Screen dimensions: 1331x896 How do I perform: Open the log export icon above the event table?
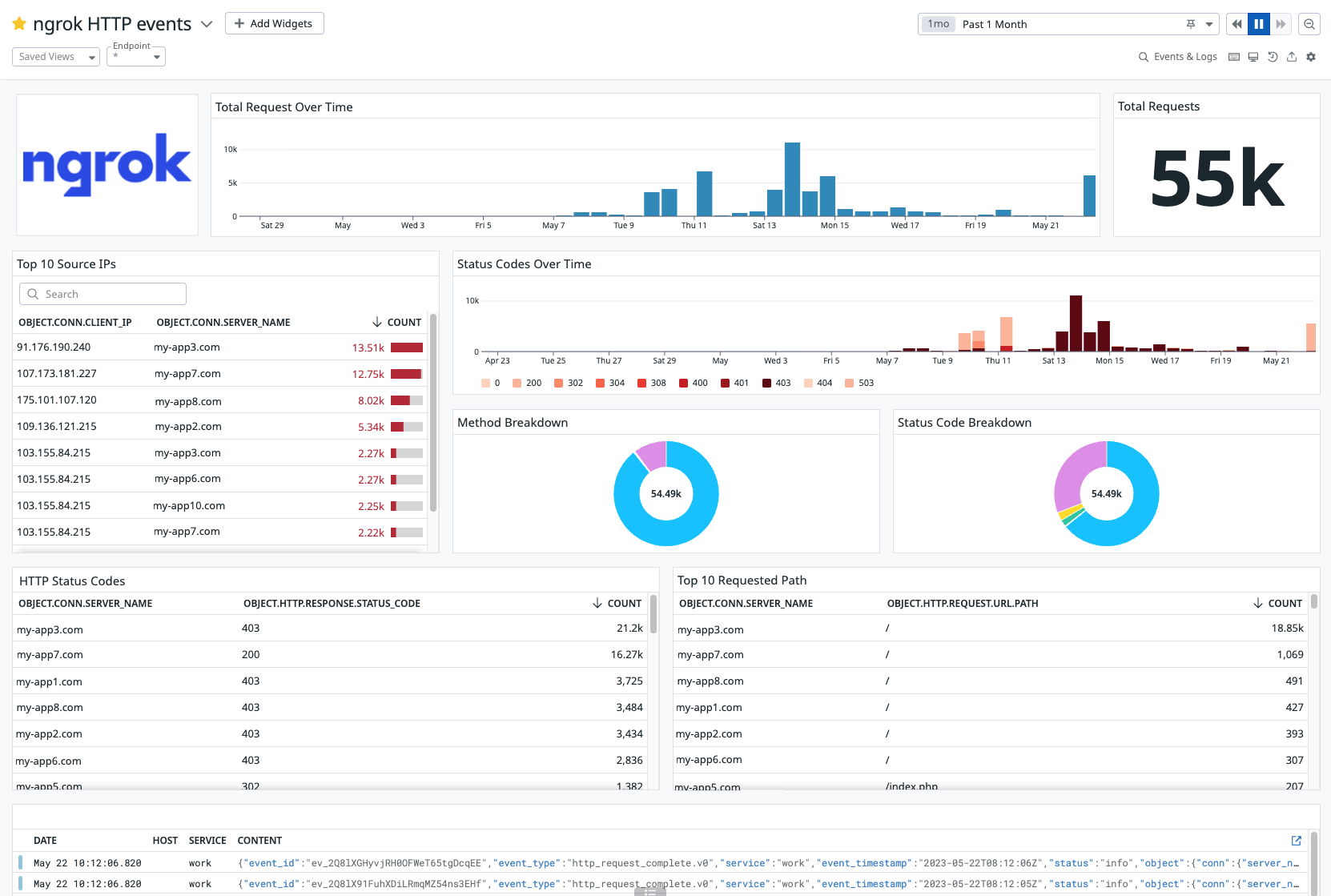coord(1296,841)
